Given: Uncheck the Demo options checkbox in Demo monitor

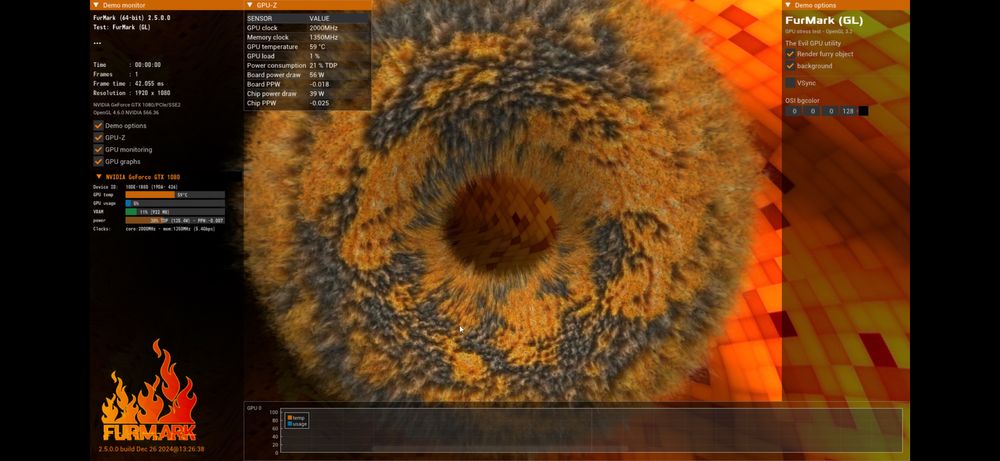Looking at the screenshot, I should click(98, 126).
